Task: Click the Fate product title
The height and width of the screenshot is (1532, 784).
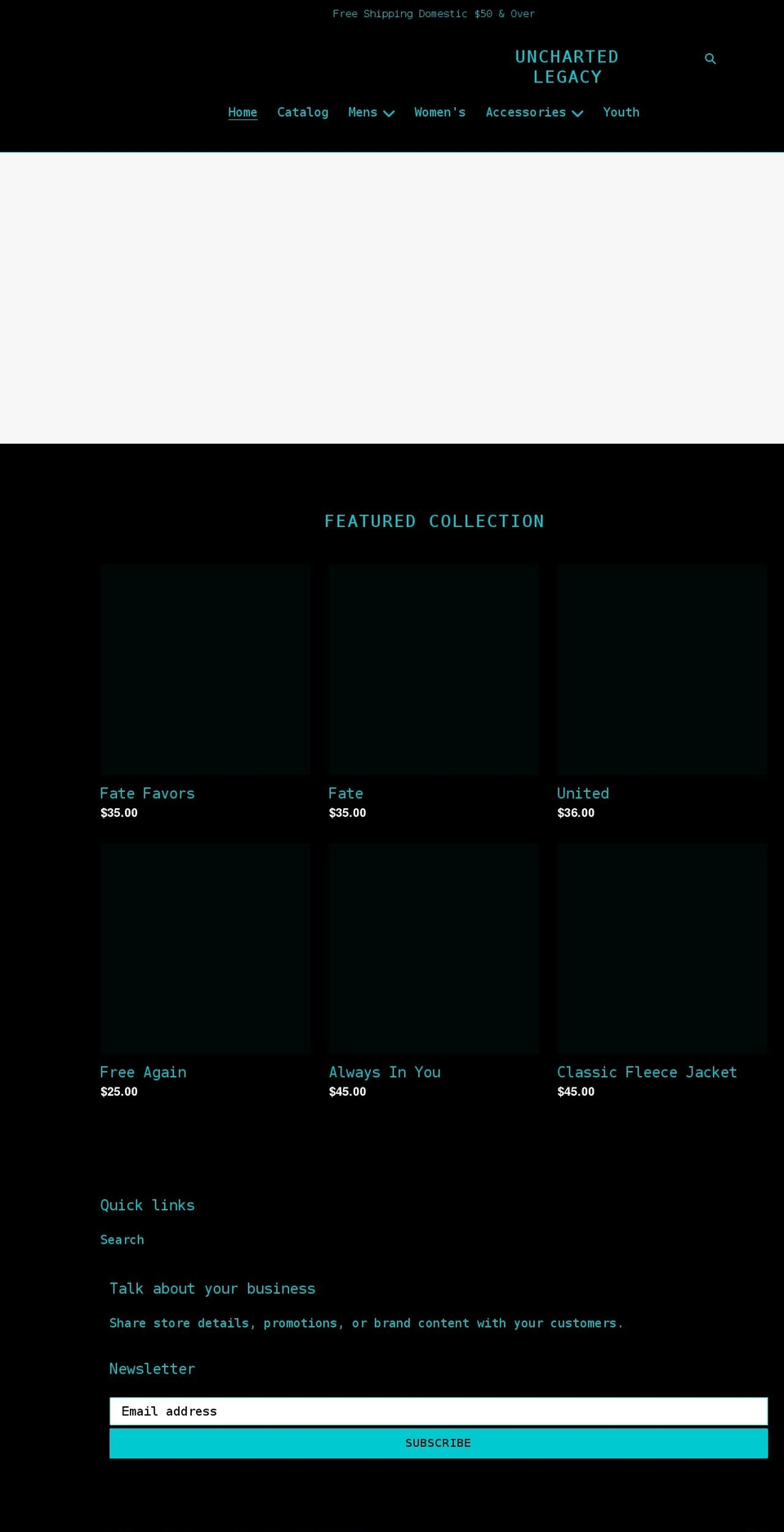Action: coord(346,793)
